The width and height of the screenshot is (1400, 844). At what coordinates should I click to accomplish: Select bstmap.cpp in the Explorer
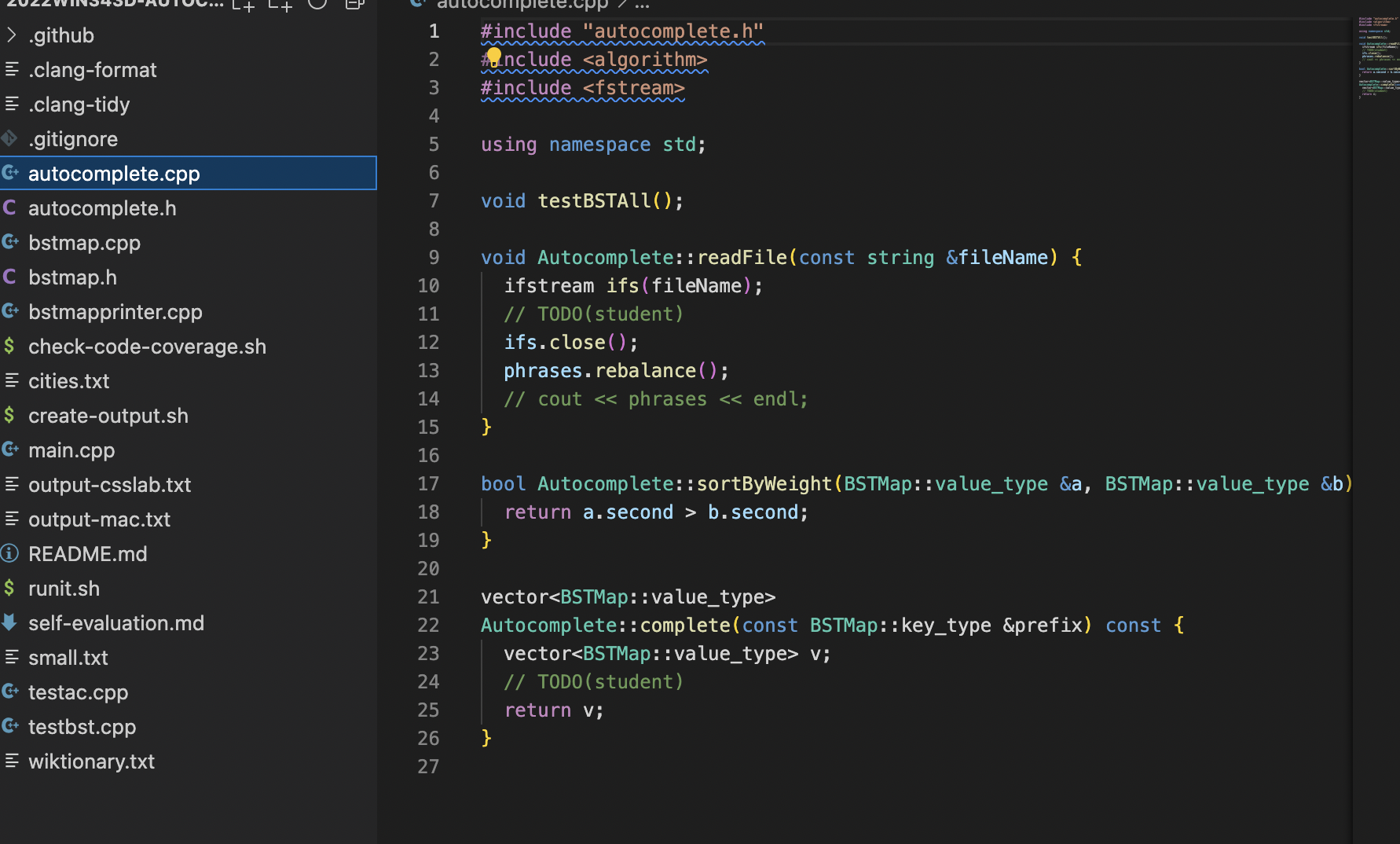[x=84, y=243]
